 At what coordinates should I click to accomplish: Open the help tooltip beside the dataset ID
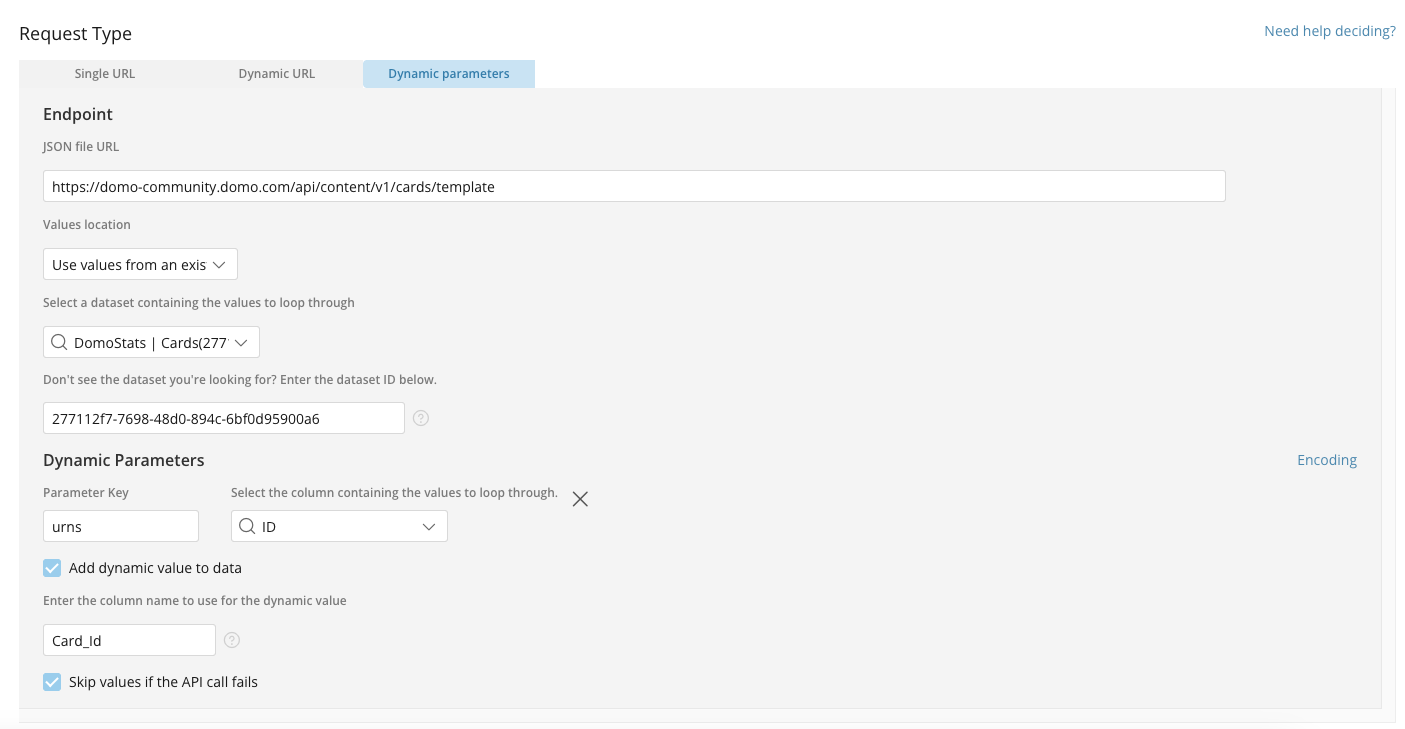[x=421, y=418]
